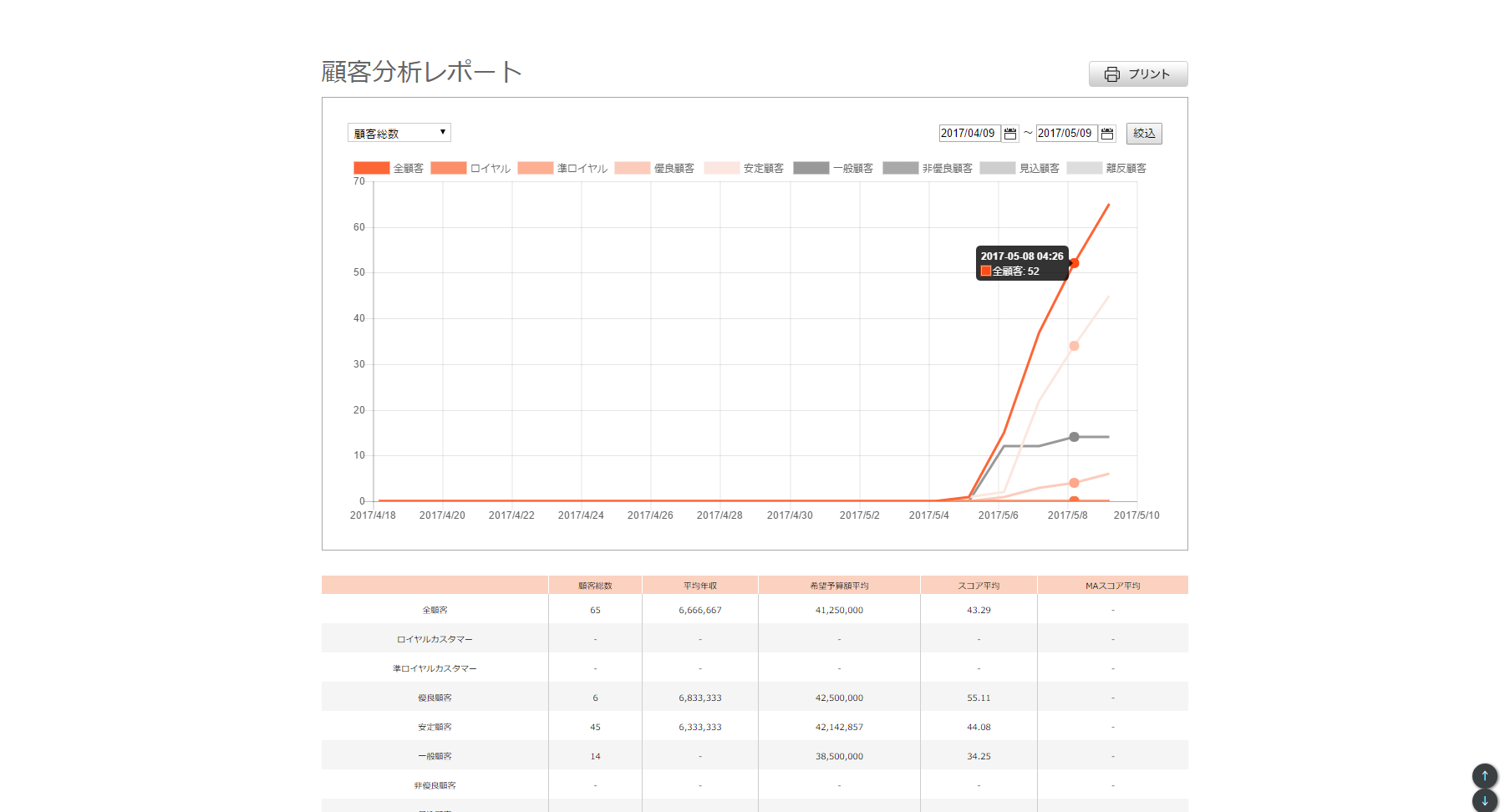Click the value 42,142,857 in table

pos(839,727)
